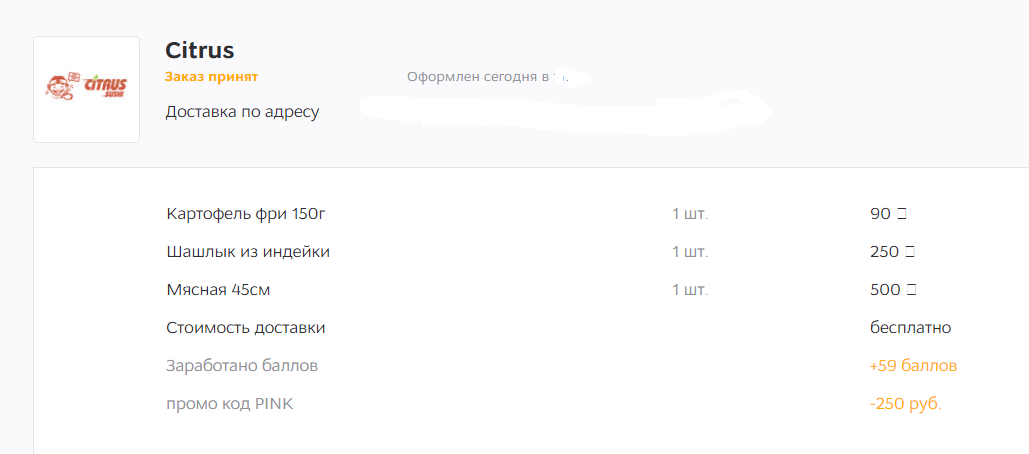The height and width of the screenshot is (454, 1029).
Task: Click the 'Заработано баллов' label
Action: (x=242, y=366)
